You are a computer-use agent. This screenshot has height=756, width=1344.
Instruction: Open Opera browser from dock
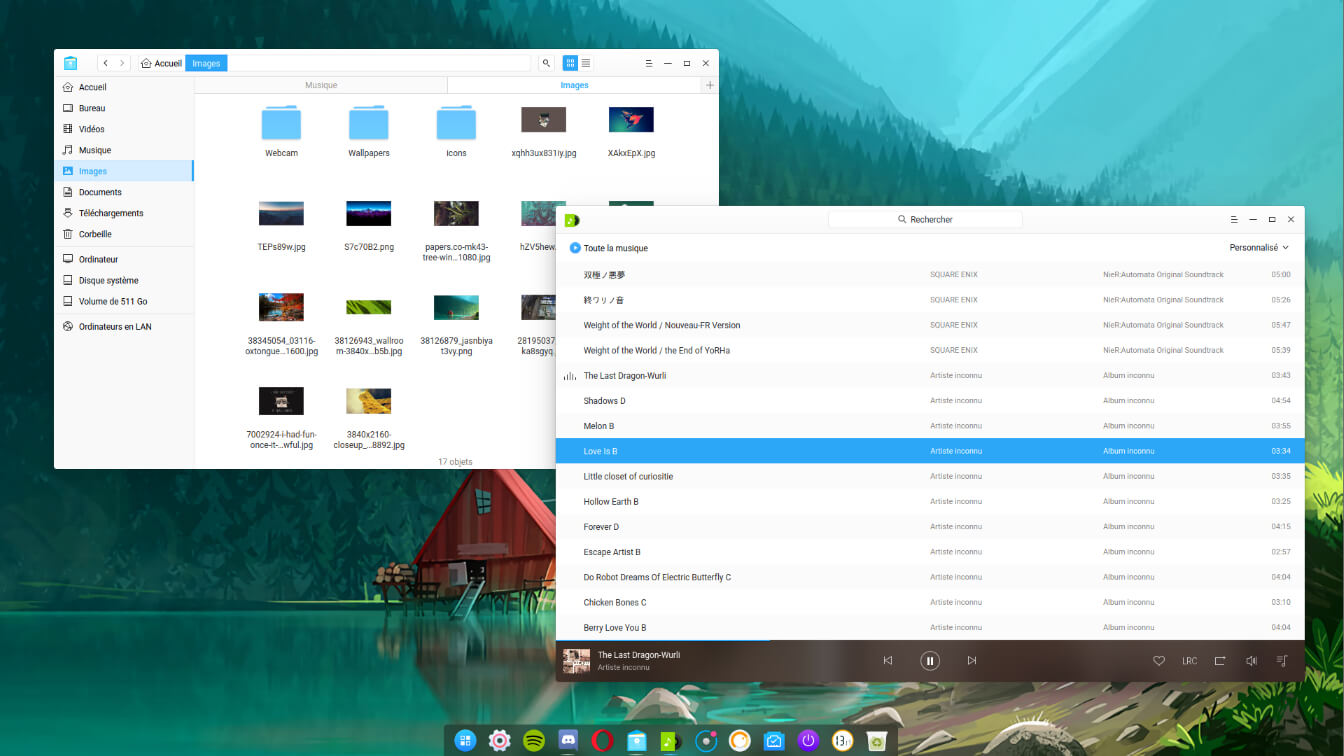pyautogui.click(x=602, y=741)
